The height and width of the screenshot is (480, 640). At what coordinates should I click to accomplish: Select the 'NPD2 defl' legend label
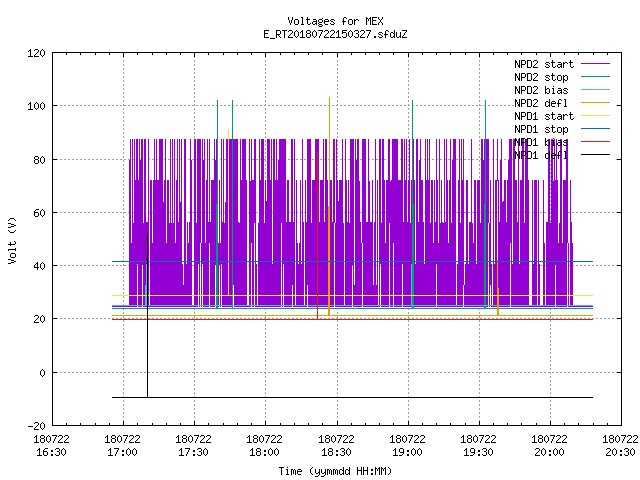541,103
